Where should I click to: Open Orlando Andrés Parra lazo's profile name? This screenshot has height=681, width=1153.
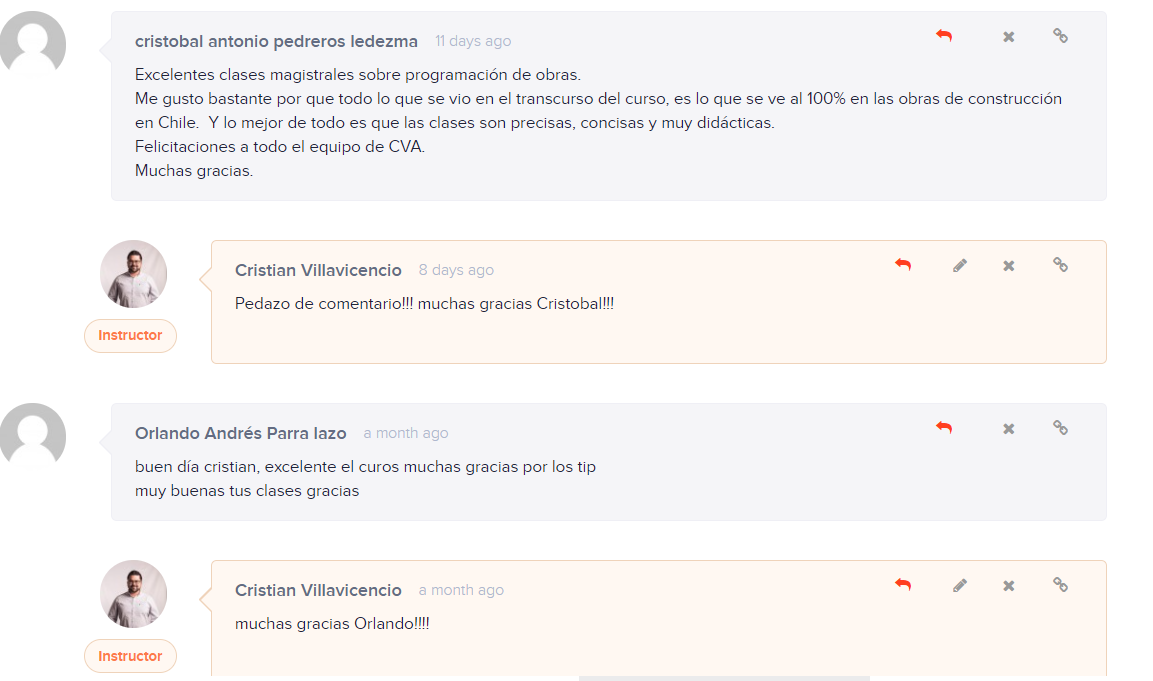click(x=240, y=434)
